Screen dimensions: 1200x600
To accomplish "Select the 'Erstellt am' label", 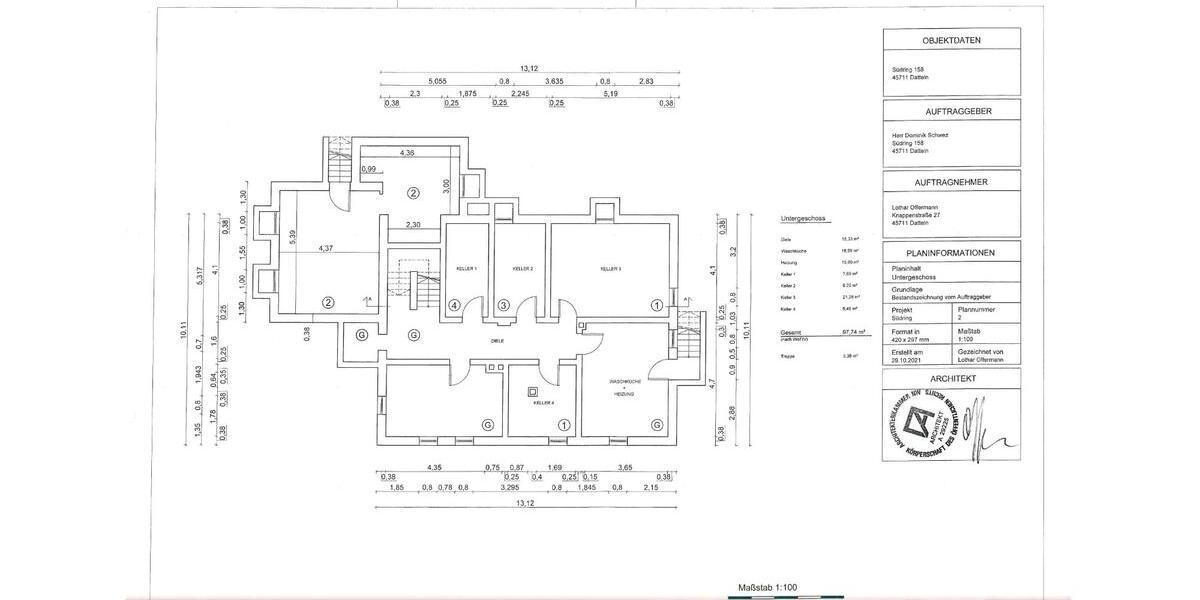I will (905, 352).
